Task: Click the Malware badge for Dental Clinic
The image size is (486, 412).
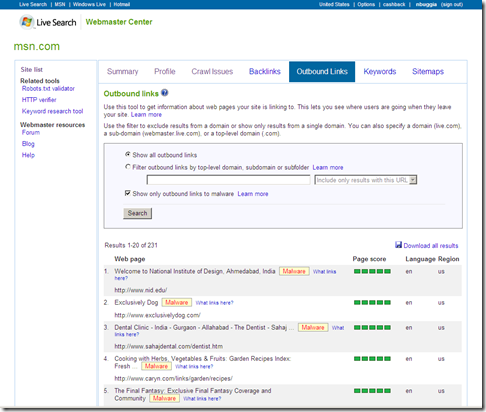Action: click(x=313, y=327)
